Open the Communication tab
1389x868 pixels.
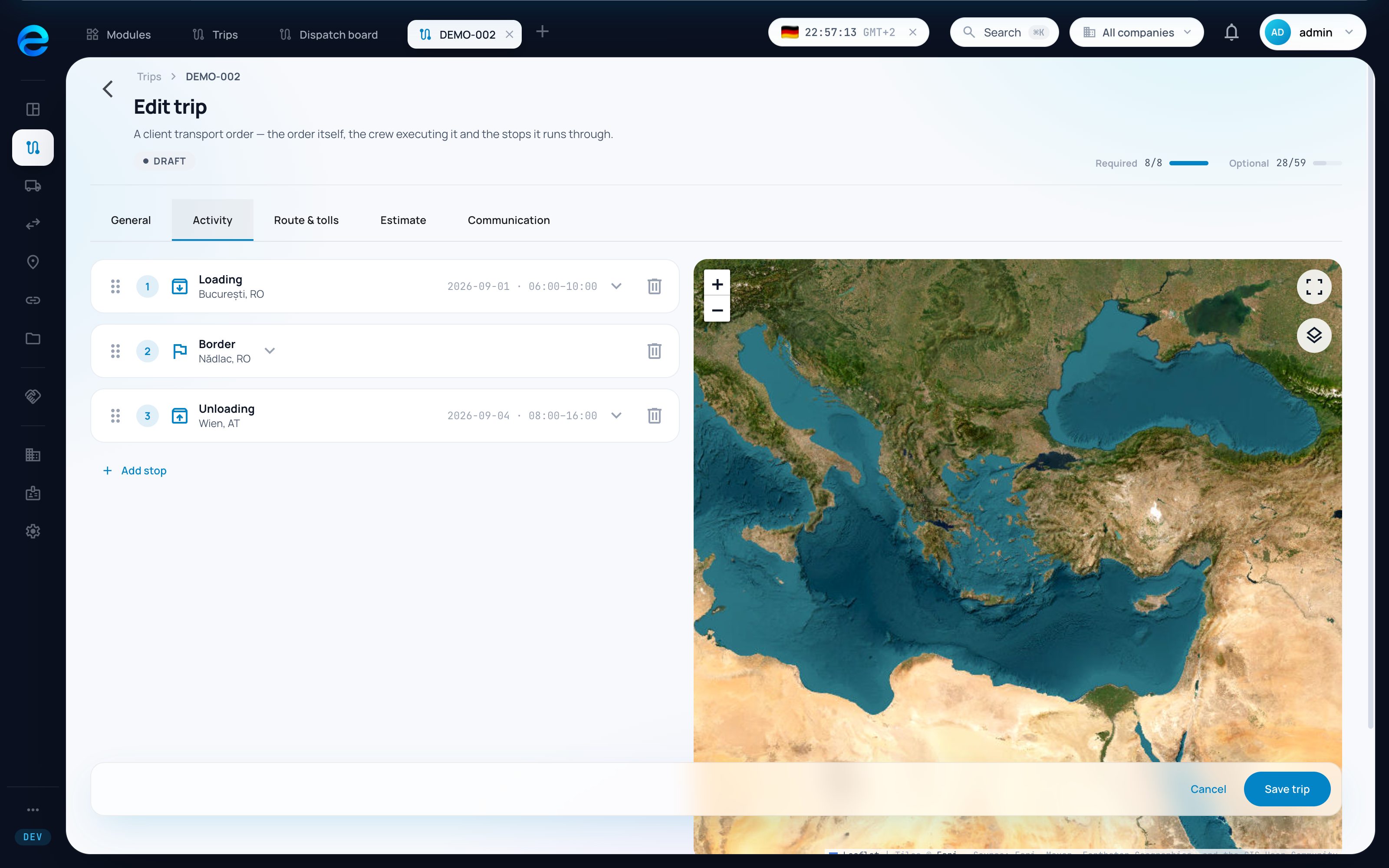(509, 220)
